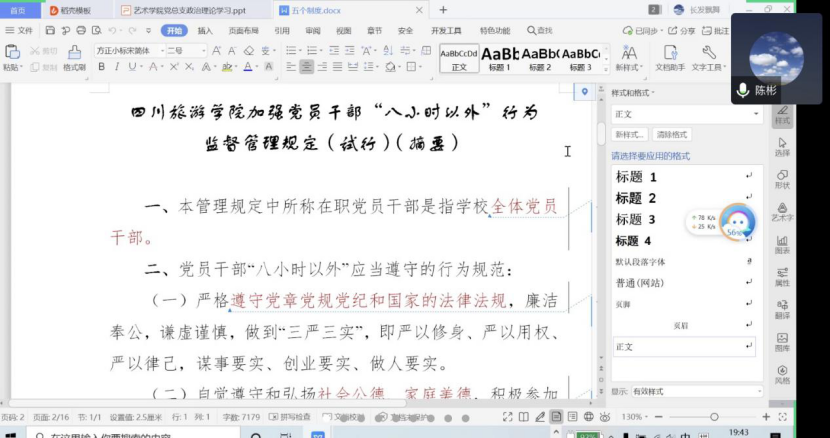Screen dimensions: 830x438
Task: Open the Translate (翻译) sidebar tool
Action: [x=782, y=309]
